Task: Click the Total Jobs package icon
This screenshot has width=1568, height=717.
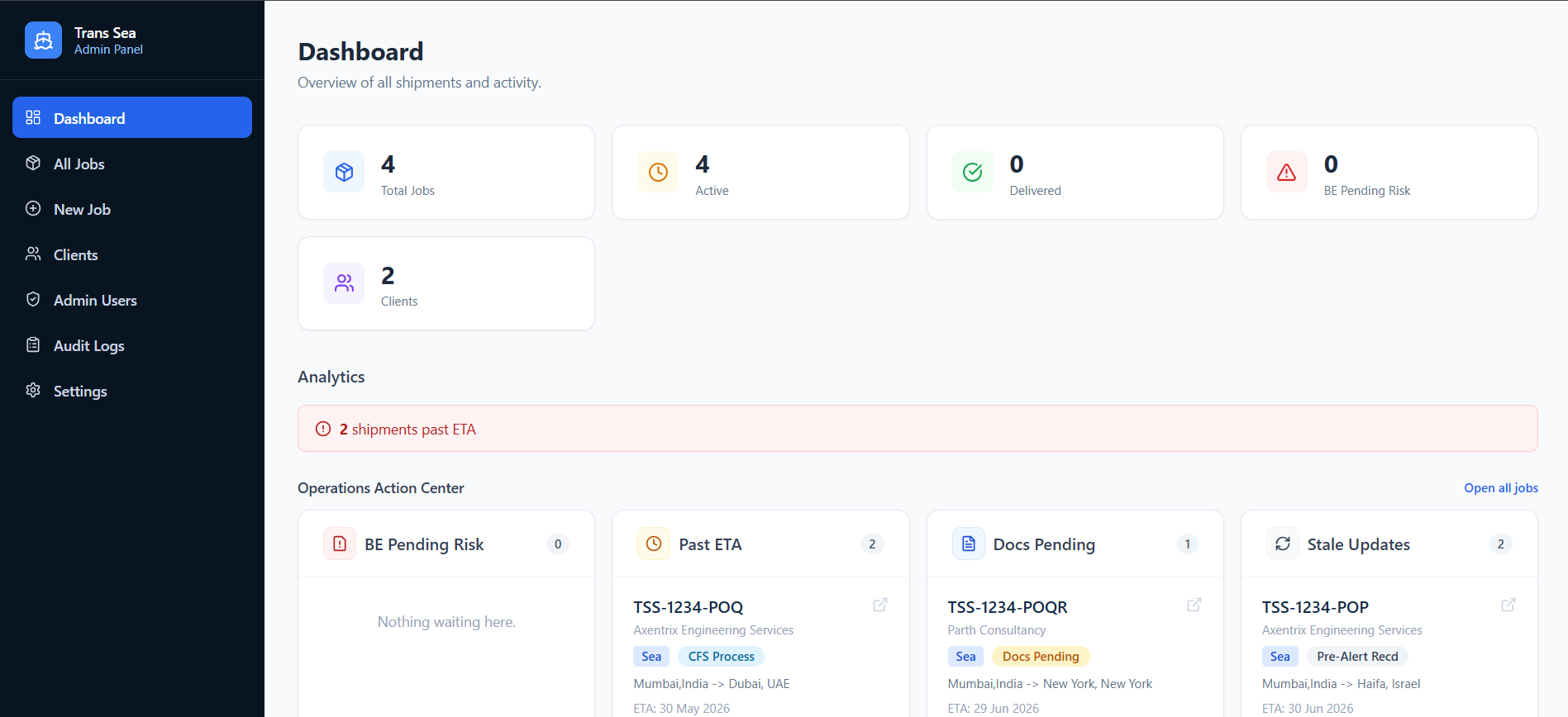Action: point(344,172)
